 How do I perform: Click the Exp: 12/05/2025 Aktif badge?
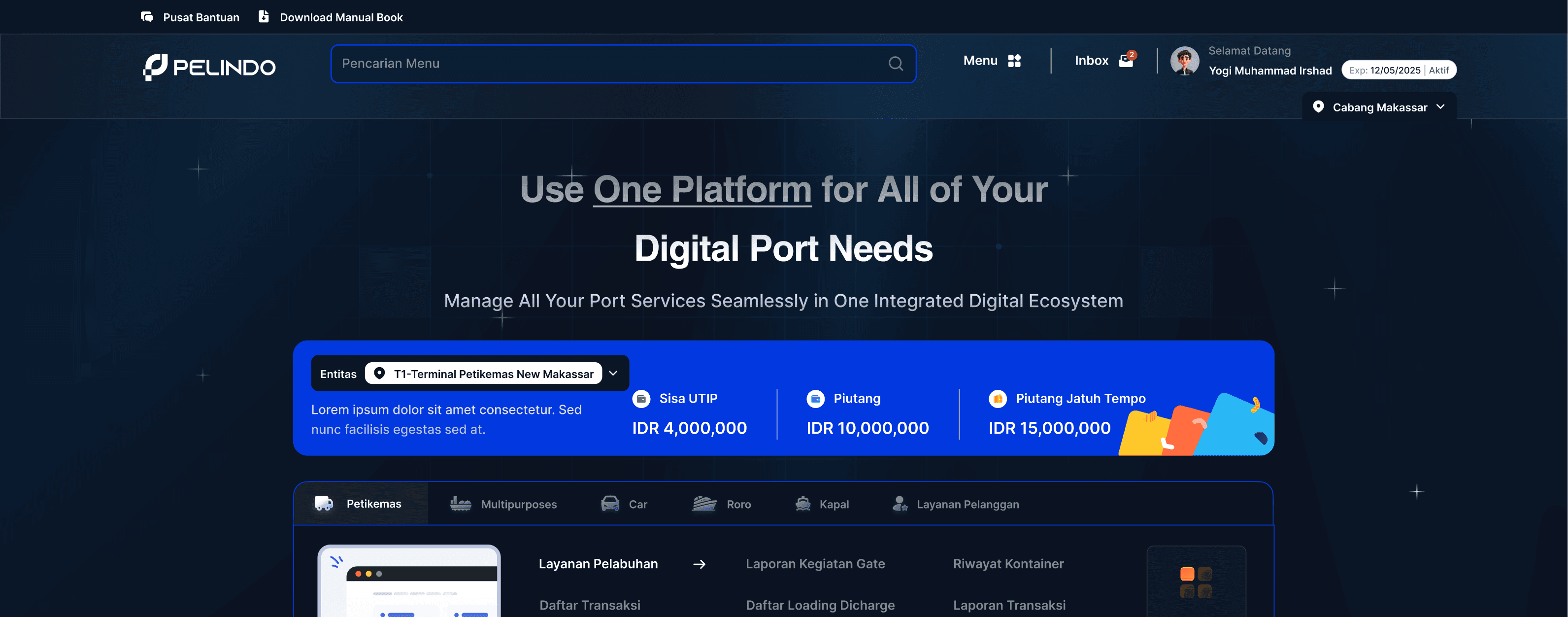[x=1399, y=70]
